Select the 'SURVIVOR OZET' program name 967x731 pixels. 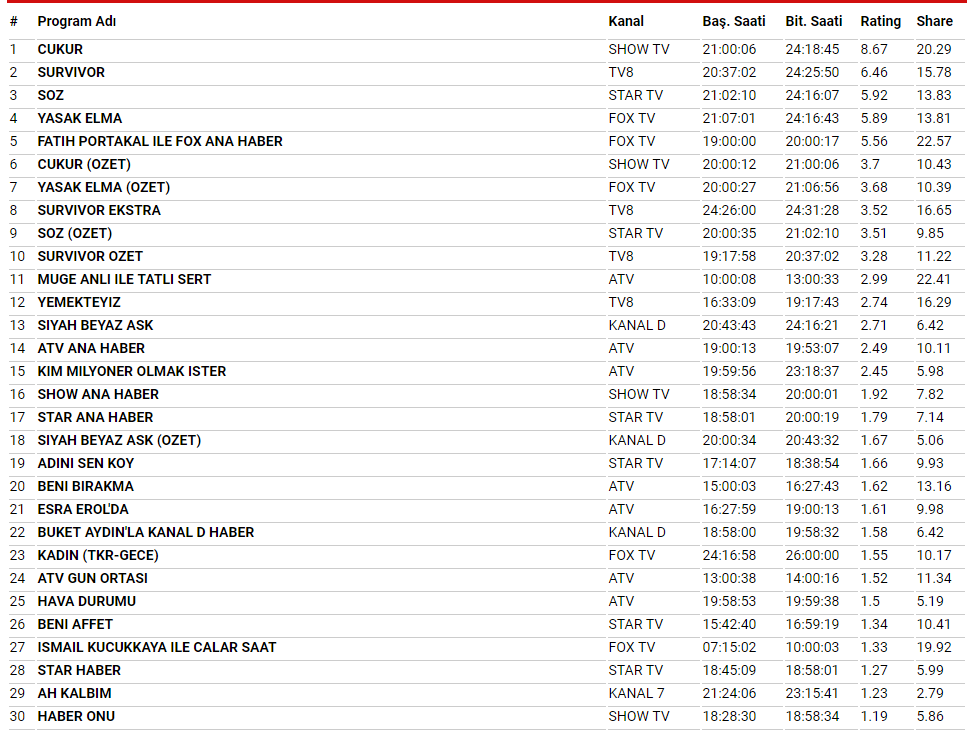(90, 257)
